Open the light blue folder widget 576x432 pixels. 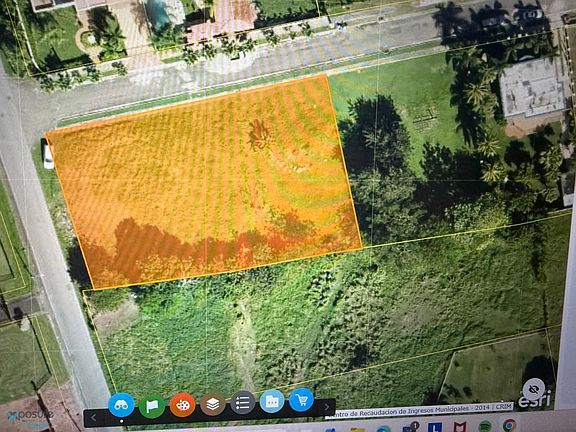[272, 401]
